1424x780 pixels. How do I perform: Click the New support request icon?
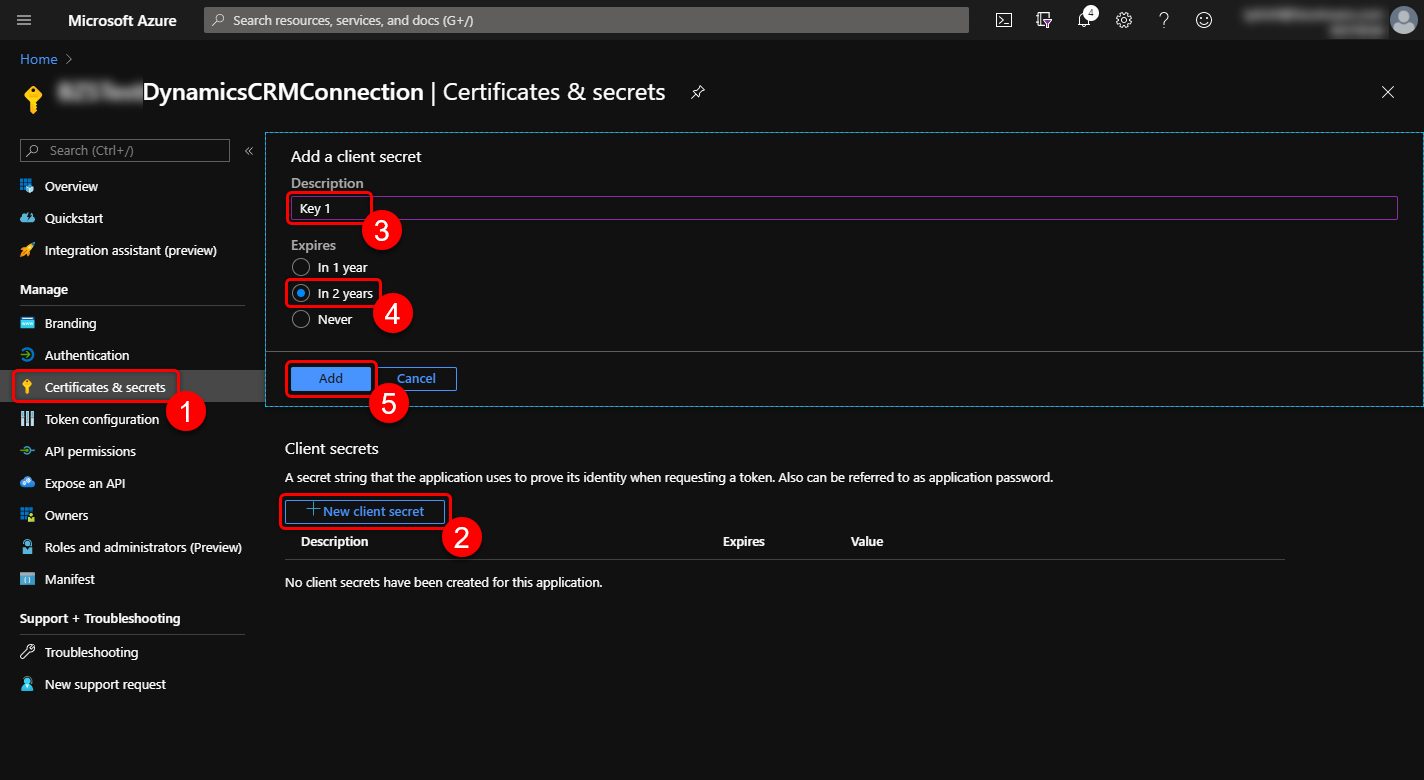[27, 684]
